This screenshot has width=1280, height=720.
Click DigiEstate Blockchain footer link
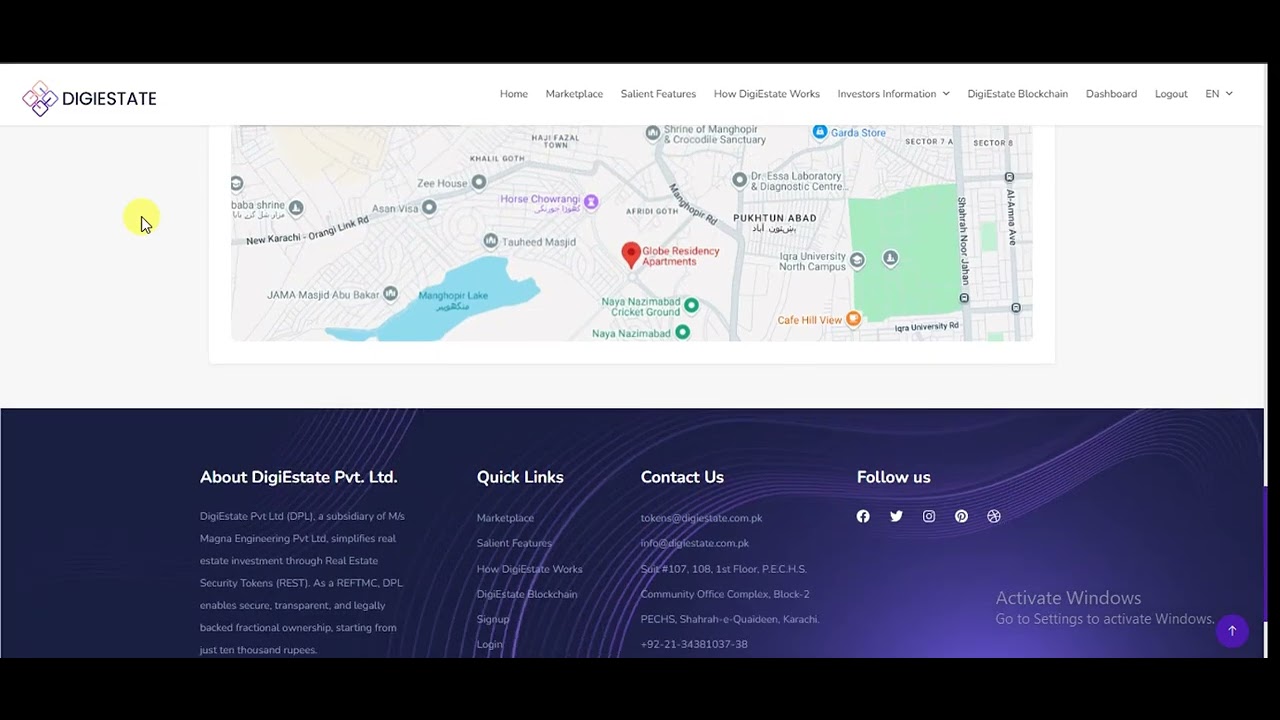coord(526,594)
